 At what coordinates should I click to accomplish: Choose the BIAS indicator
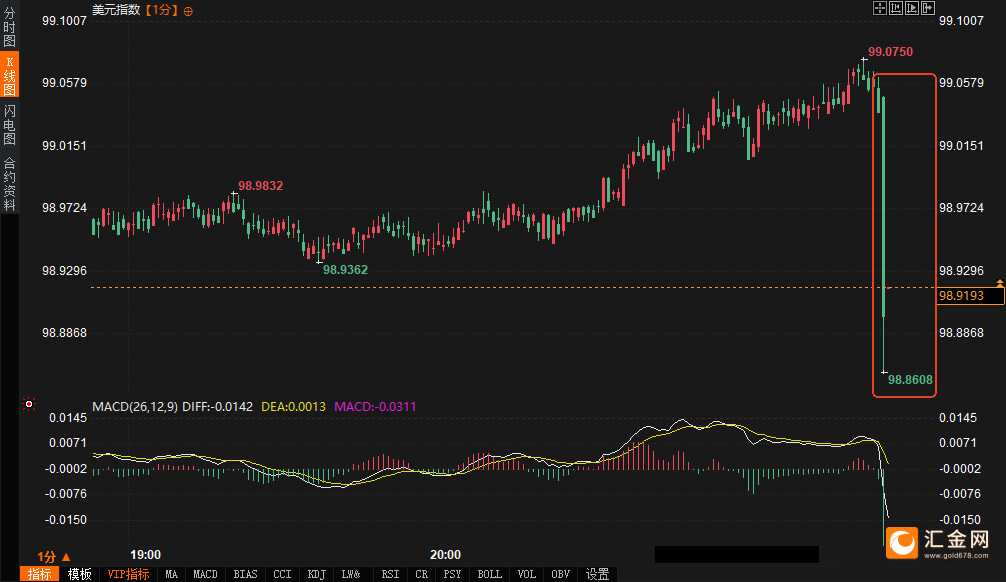[245, 574]
